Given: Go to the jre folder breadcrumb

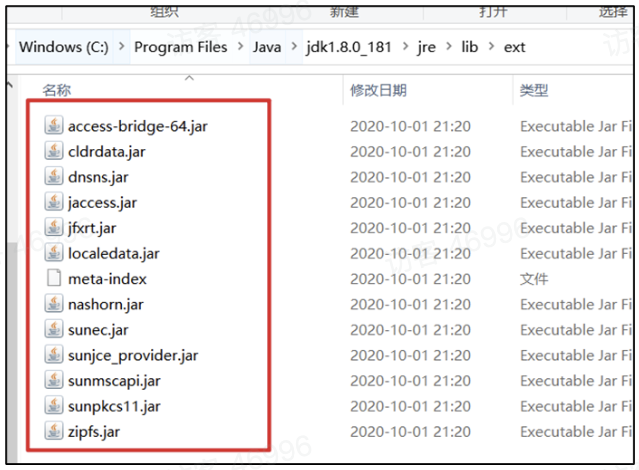Looking at the screenshot, I should [426, 47].
